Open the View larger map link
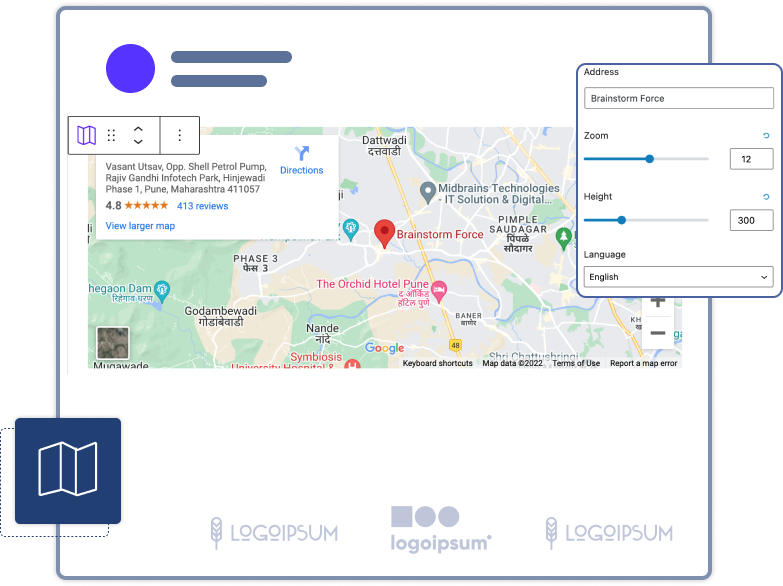 click(x=140, y=226)
